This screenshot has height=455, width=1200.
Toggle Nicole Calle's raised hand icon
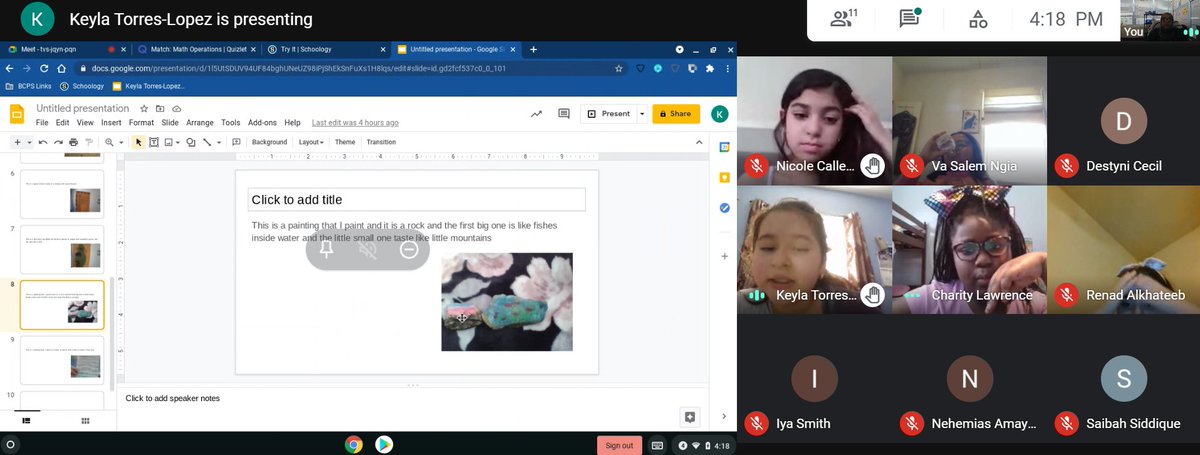[873, 166]
